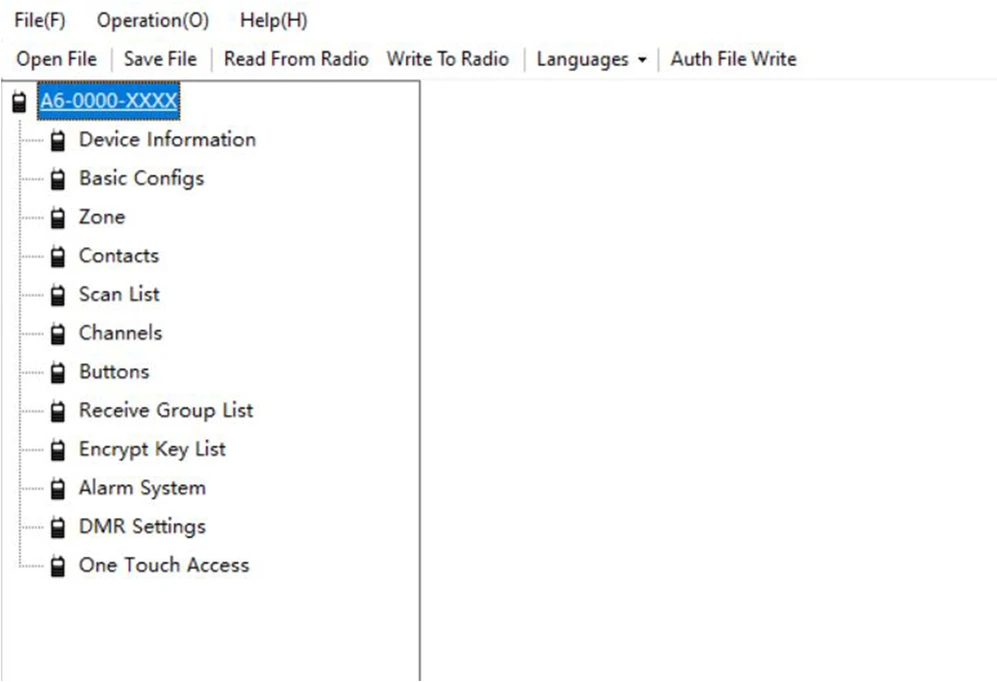Image resolution: width=997 pixels, height=682 pixels.
Task: Click the radio icon next to Receive Group List
Action: tap(58, 412)
